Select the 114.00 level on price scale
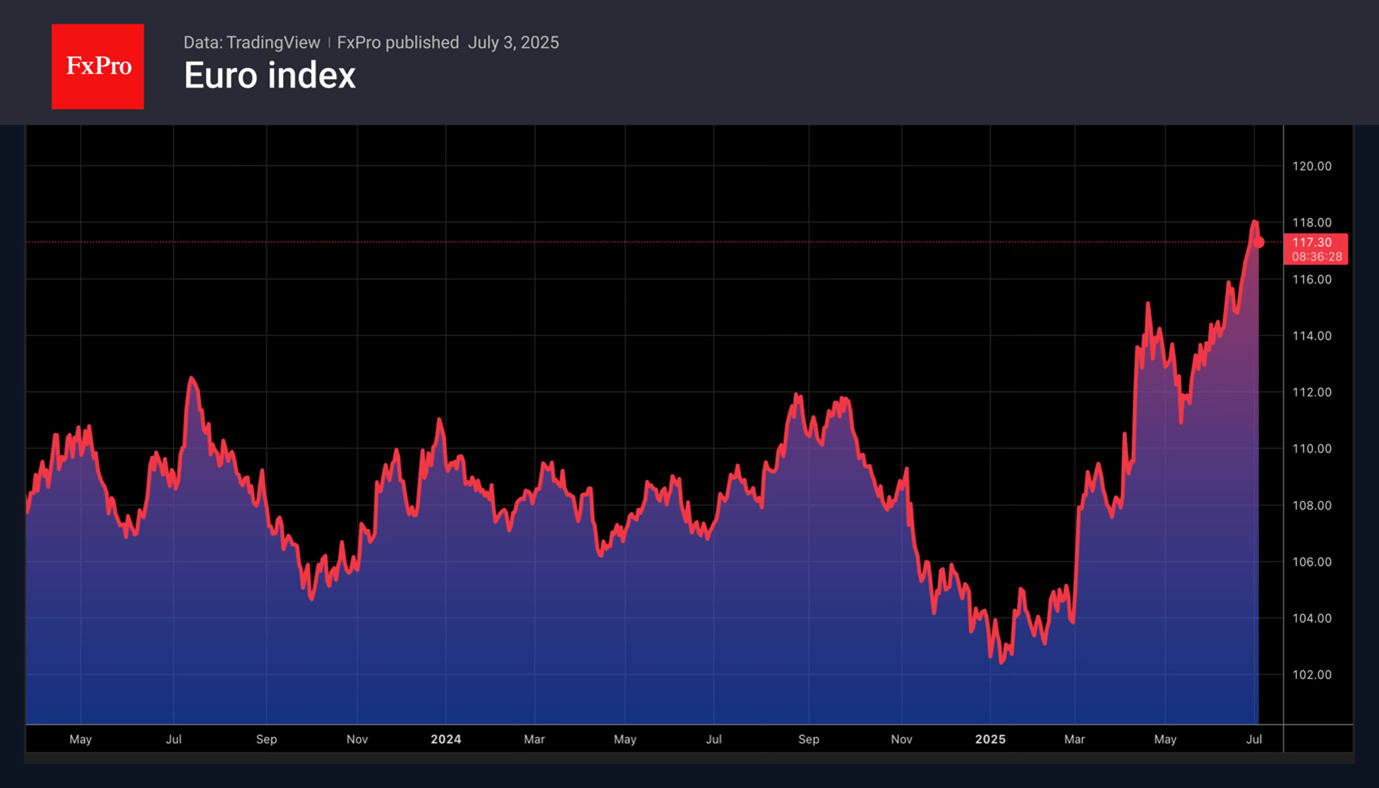 pos(1311,336)
